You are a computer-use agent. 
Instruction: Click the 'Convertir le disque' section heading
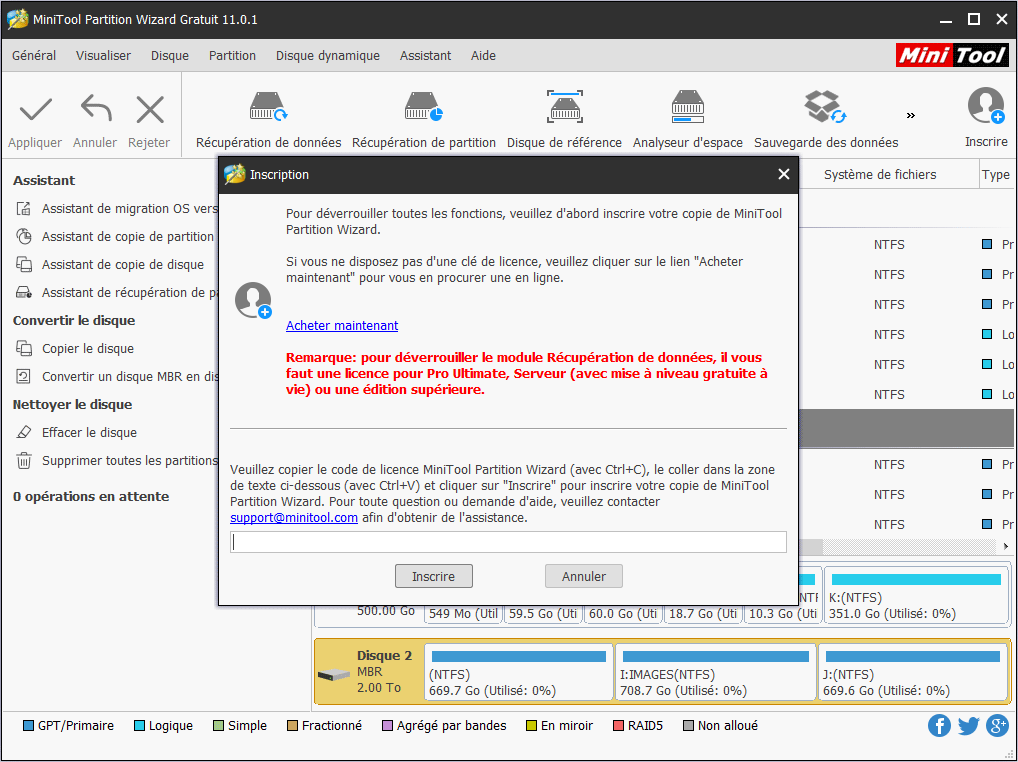[x=74, y=321]
